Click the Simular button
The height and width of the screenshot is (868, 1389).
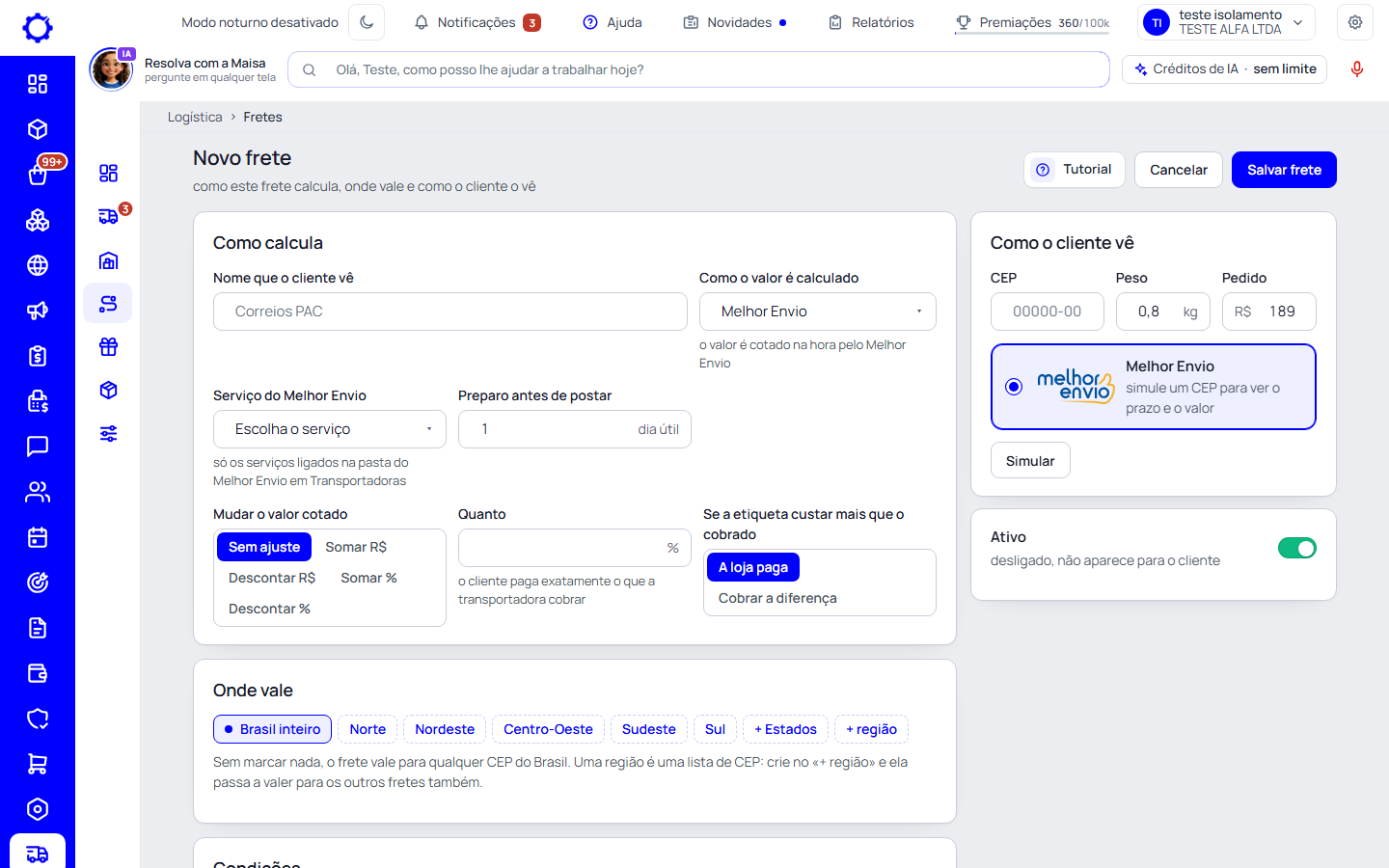click(x=1030, y=461)
